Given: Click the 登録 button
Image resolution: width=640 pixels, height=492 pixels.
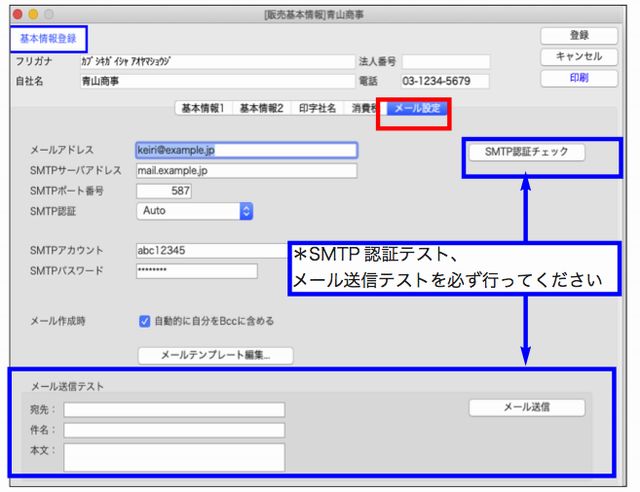Looking at the screenshot, I should 578,35.
